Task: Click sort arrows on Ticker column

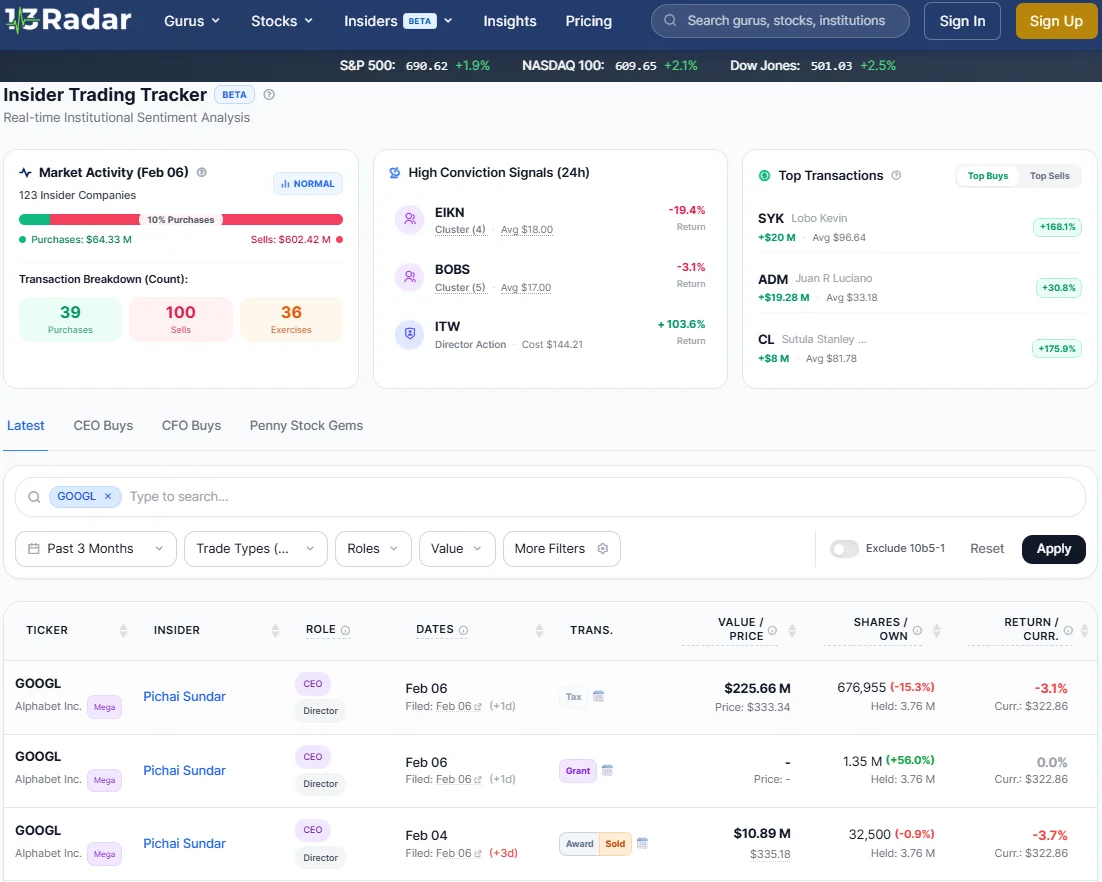Action: click(x=123, y=630)
